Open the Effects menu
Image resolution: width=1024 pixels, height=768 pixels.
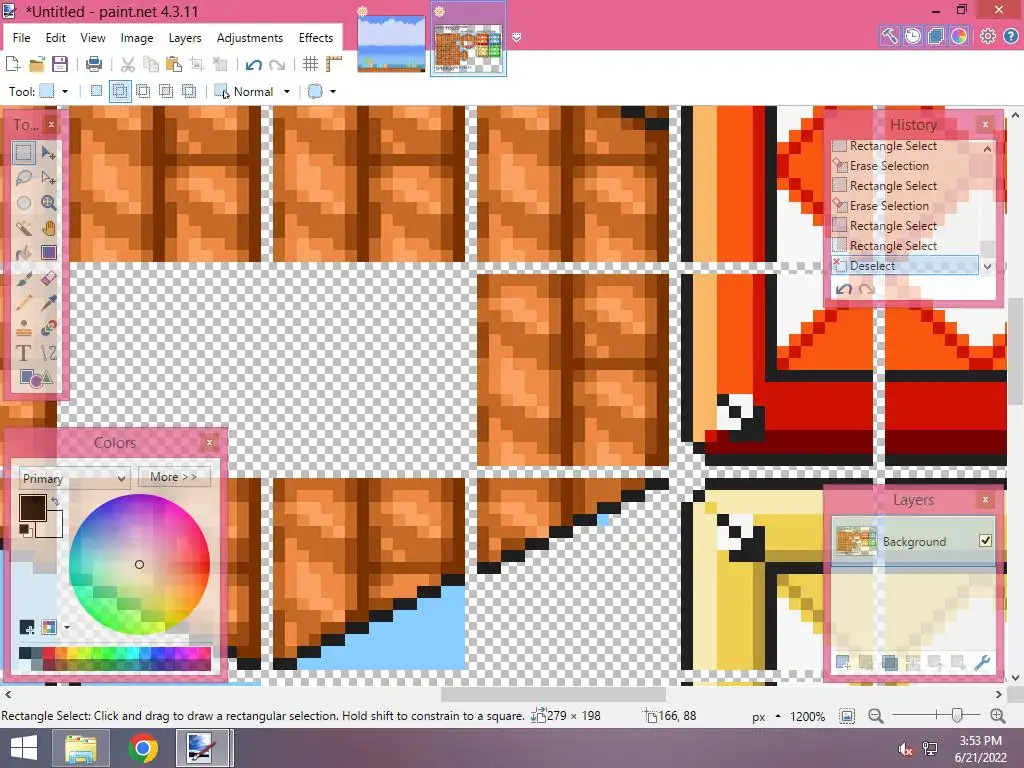pyautogui.click(x=315, y=38)
